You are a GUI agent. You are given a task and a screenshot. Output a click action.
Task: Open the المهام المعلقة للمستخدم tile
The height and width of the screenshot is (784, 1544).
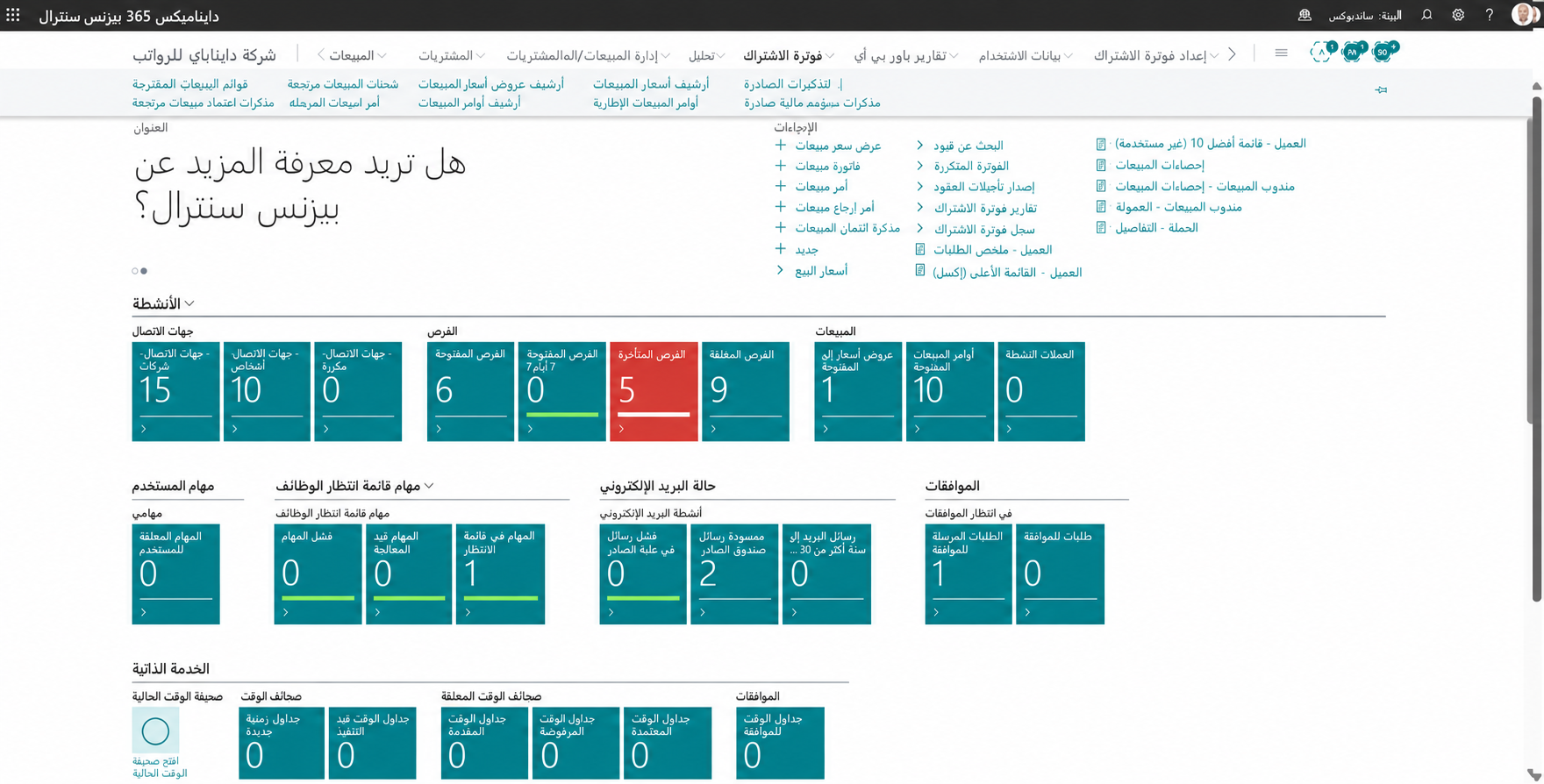(x=175, y=574)
